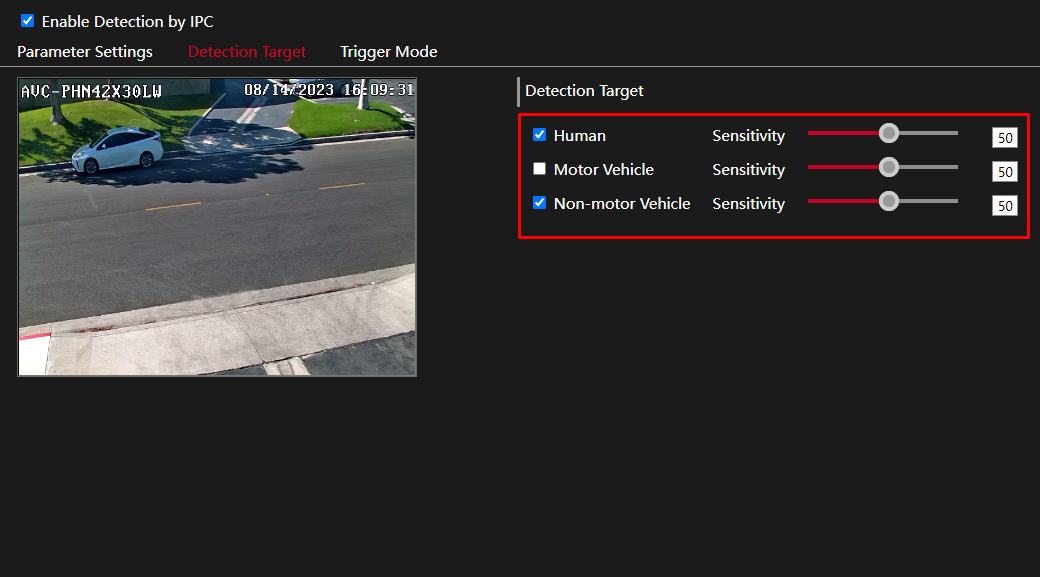Open the Parameter Settings tab

click(x=85, y=52)
